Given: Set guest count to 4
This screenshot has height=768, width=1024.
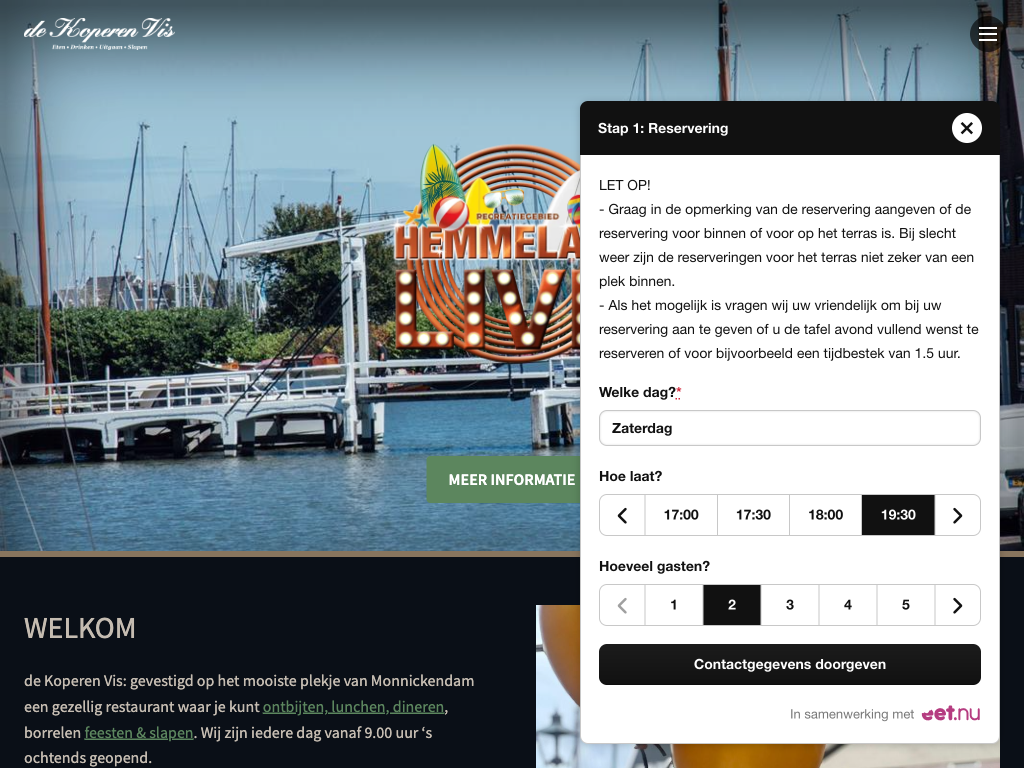Looking at the screenshot, I should [x=848, y=605].
